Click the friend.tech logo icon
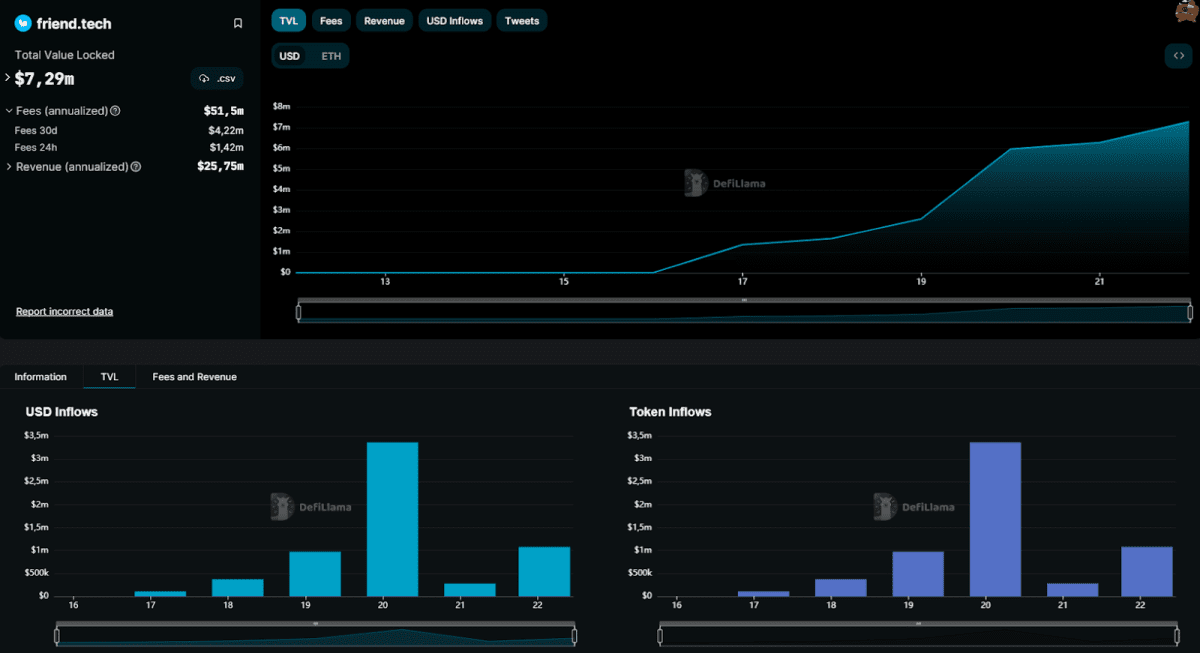The width and height of the screenshot is (1200, 653). pos(22,22)
